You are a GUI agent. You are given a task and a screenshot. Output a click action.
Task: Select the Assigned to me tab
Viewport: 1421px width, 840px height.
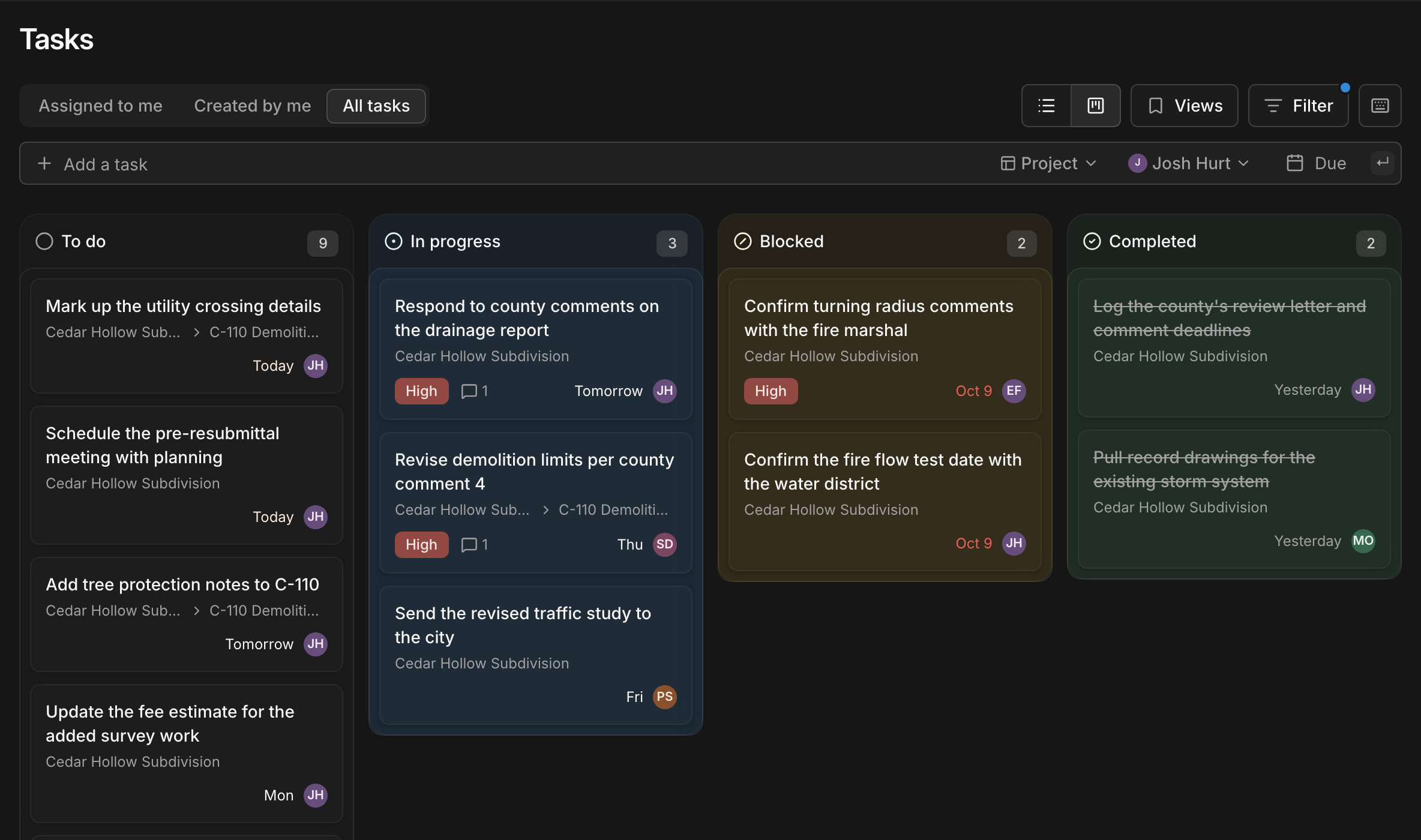101,106
